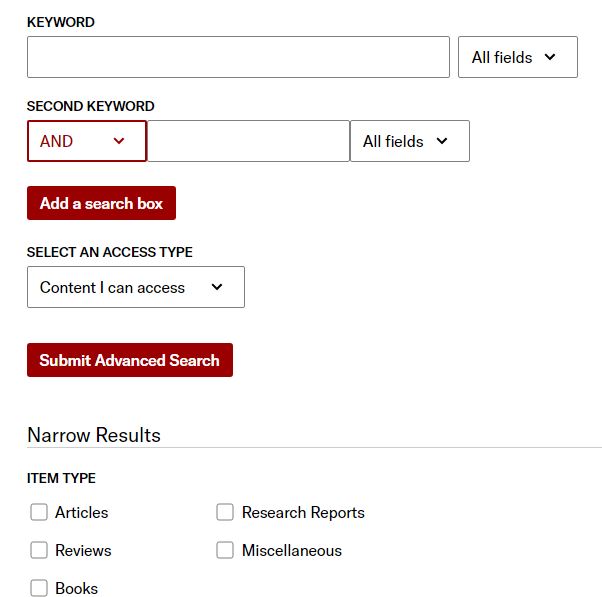The width and height of the screenshot is (602, 597).
Task: Expand the Keyword row's All fields dropdown
Action: tap(516, 57)
